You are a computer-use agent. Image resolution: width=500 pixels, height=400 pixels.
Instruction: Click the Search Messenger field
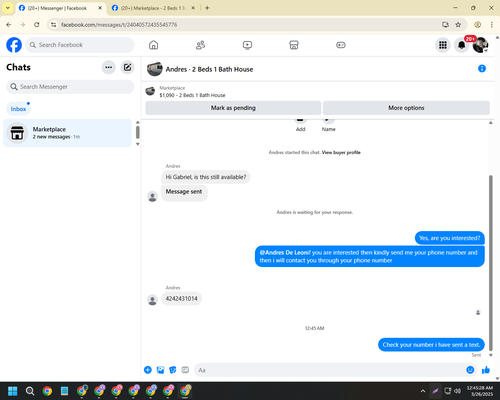[70, 87]
